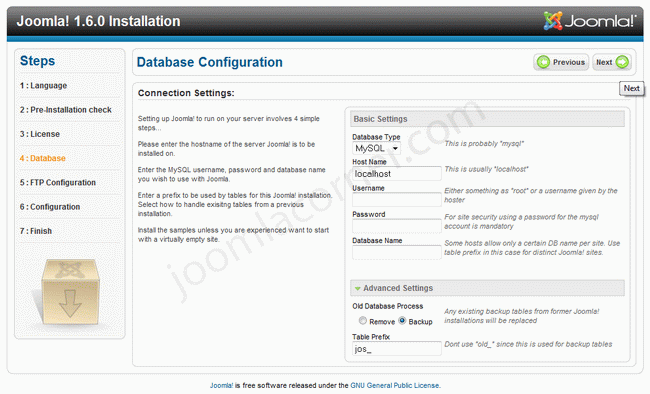Viewport: 650px width, 394px height.
Task: Click the green arrow on Previous button
Action: 543,62
